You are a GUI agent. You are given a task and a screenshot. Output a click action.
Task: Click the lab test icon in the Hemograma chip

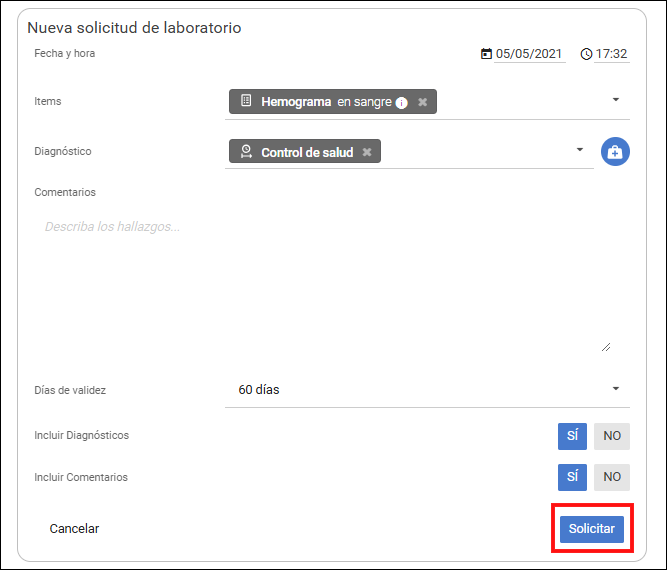pos(246,100)
